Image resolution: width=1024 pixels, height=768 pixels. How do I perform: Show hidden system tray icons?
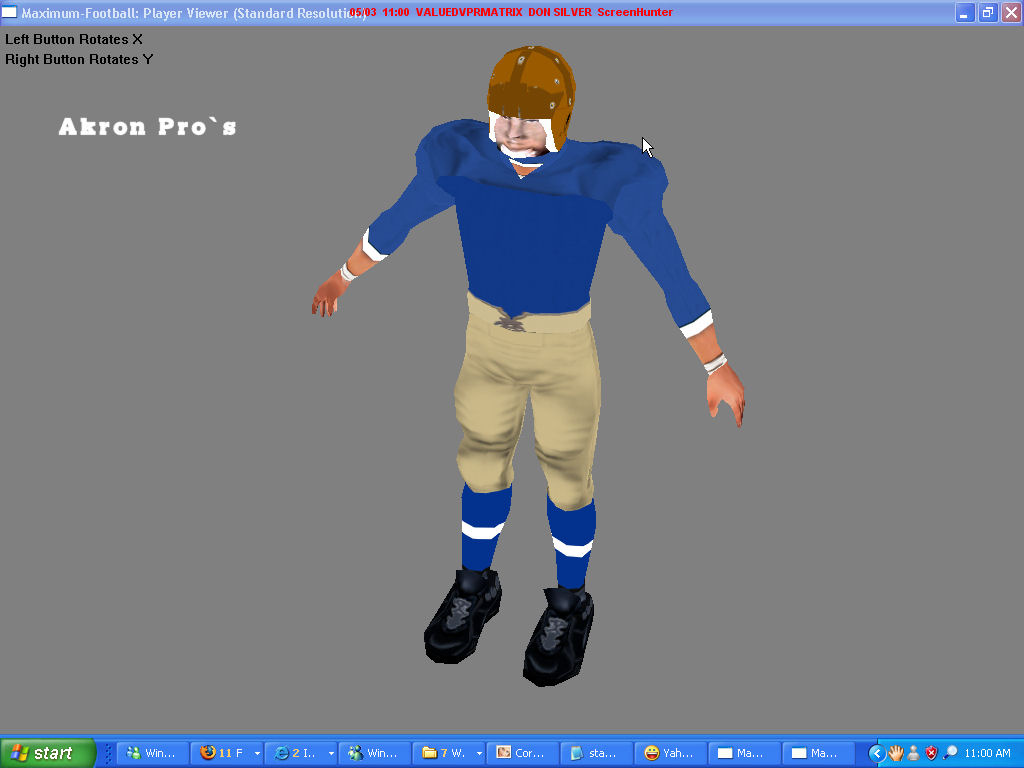pos(876,754)
